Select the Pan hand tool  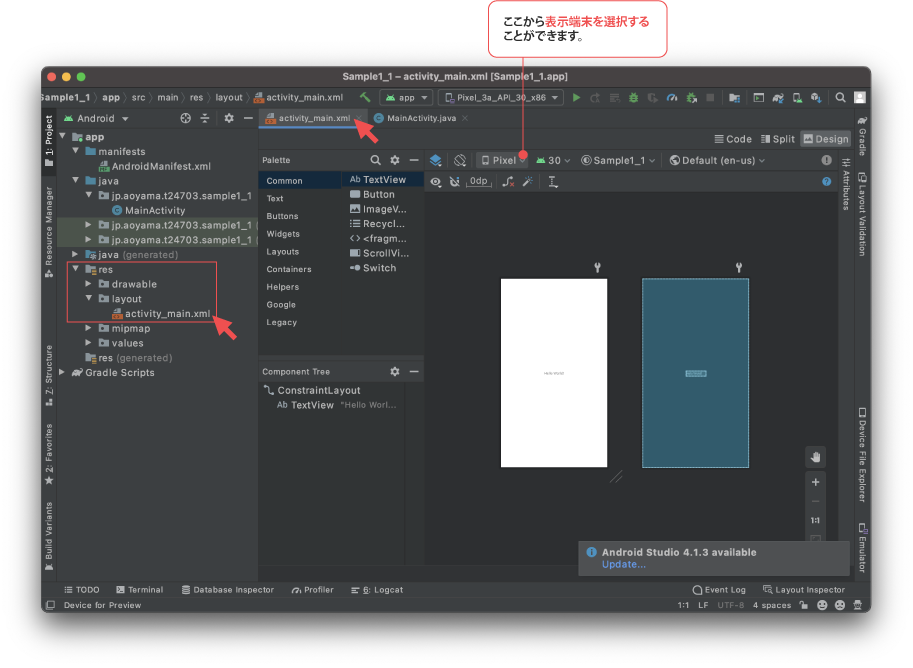[815, 457]
